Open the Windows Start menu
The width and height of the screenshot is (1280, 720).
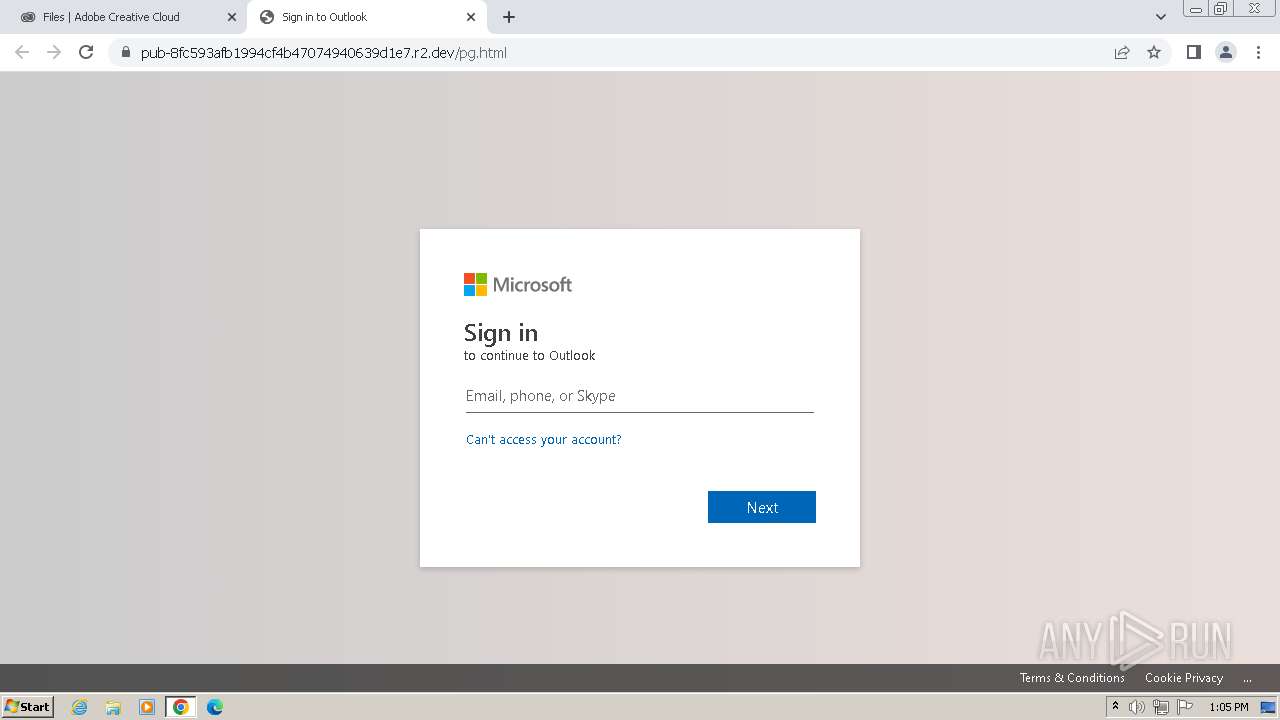pos(28,707)
